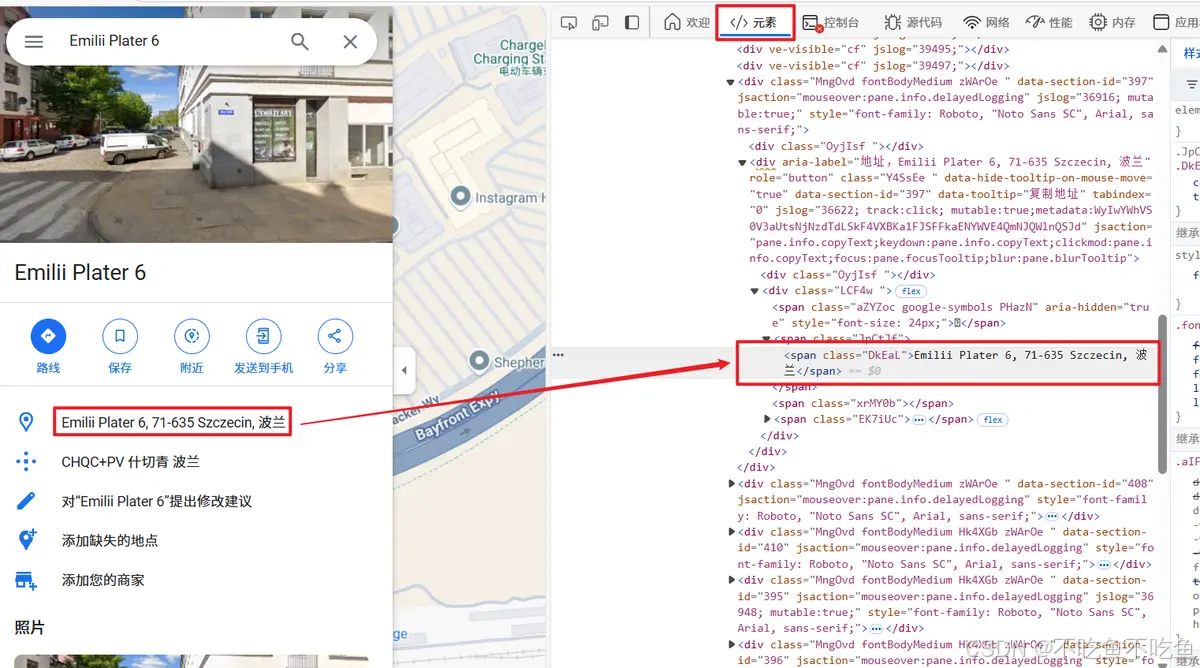Switch to the 源代码 tab
Screen dimensions: 1200x668
click(x=911, y=22)
